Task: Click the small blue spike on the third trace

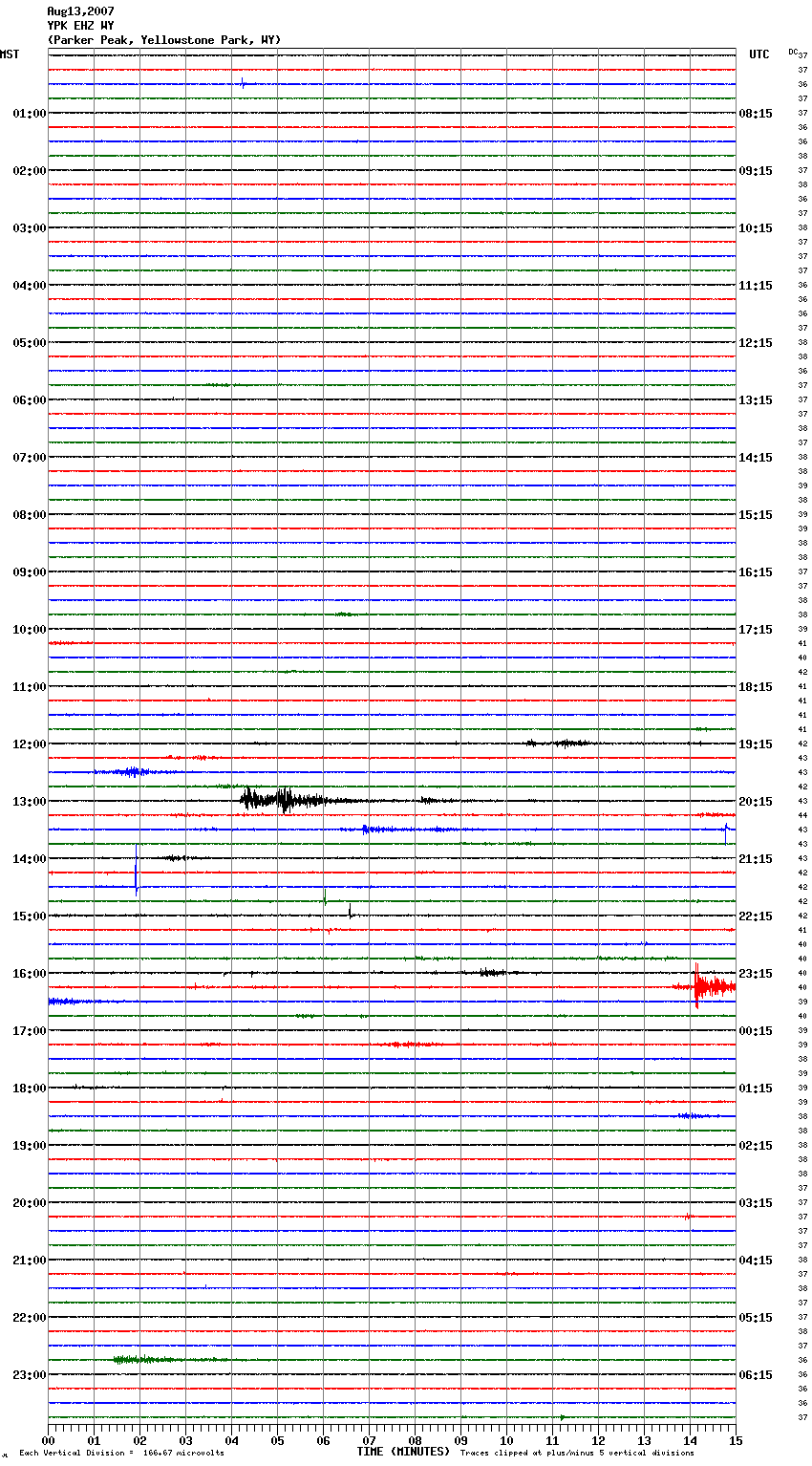Action: 243,83
